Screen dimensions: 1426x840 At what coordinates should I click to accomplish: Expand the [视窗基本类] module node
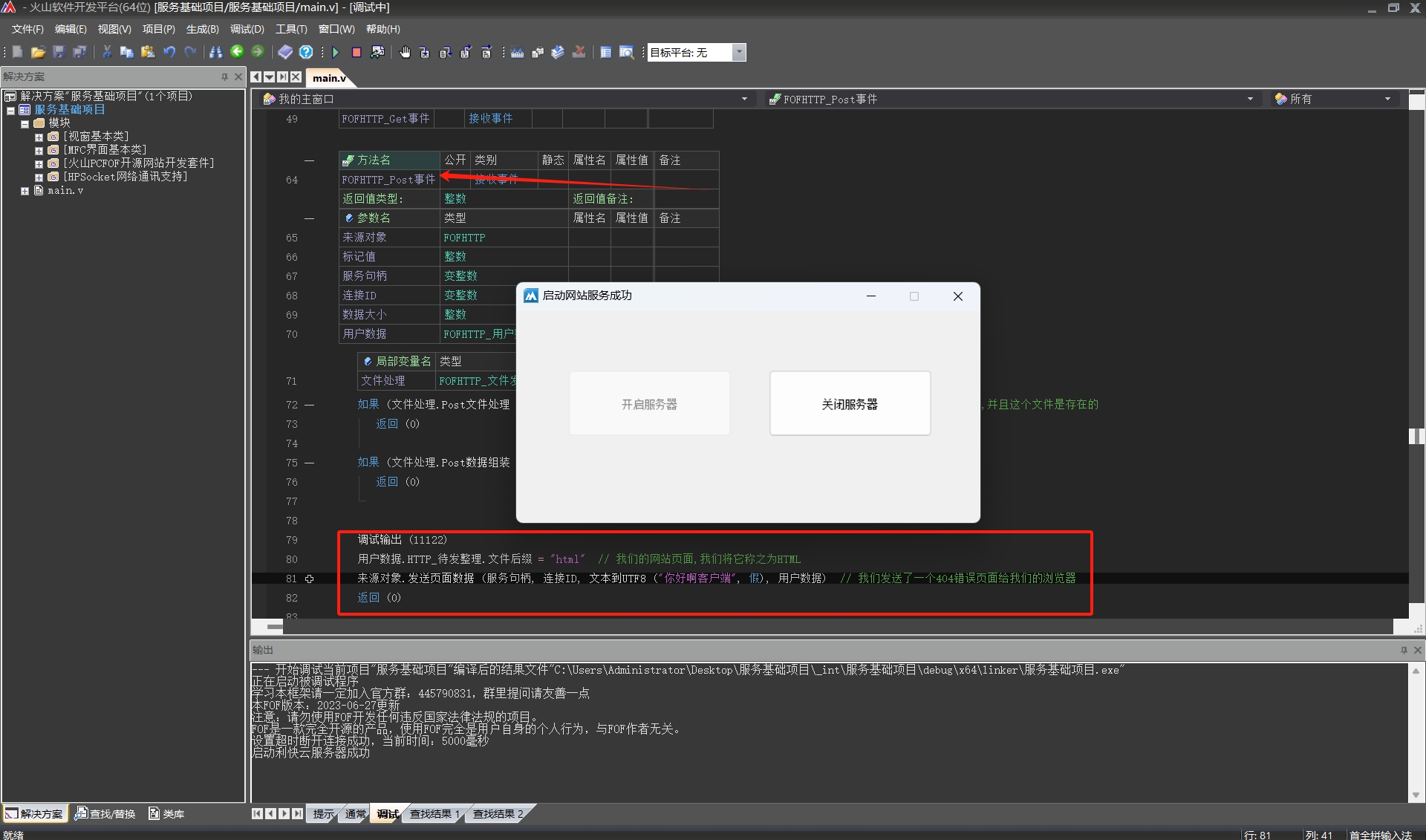(x=39, y=137)
